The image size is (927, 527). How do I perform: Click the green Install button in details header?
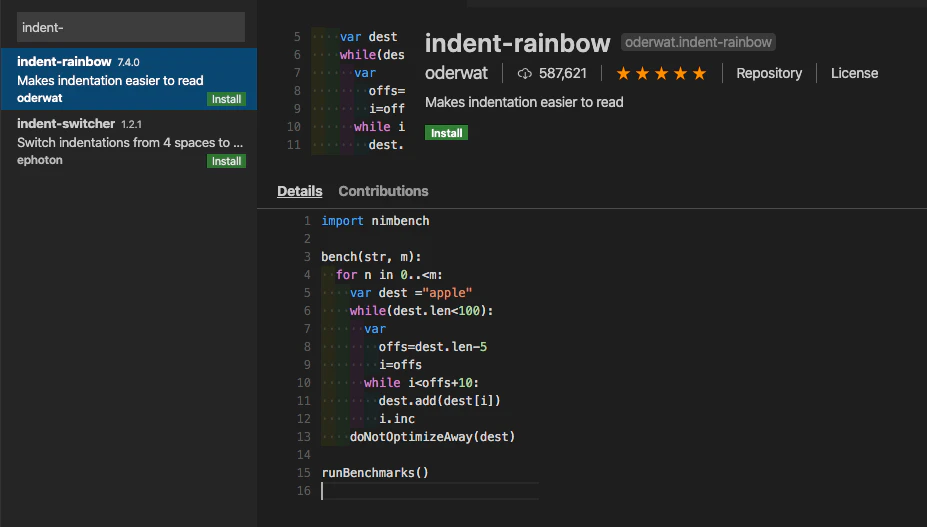click(x=446, y=133)
